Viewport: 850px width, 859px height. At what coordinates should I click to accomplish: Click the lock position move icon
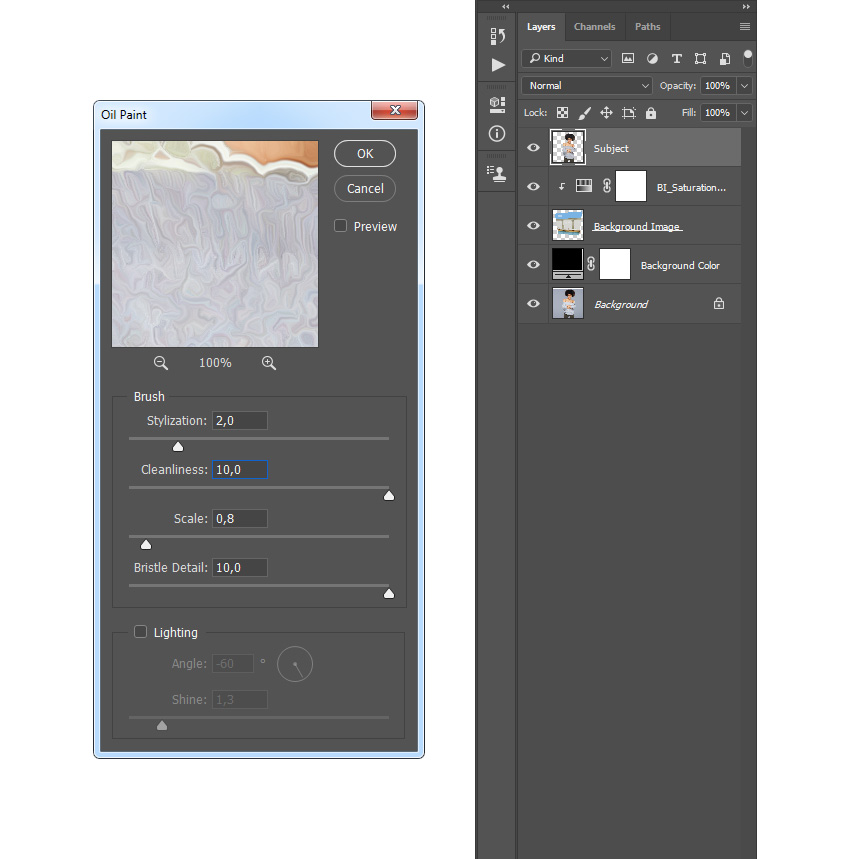point(606,113)
